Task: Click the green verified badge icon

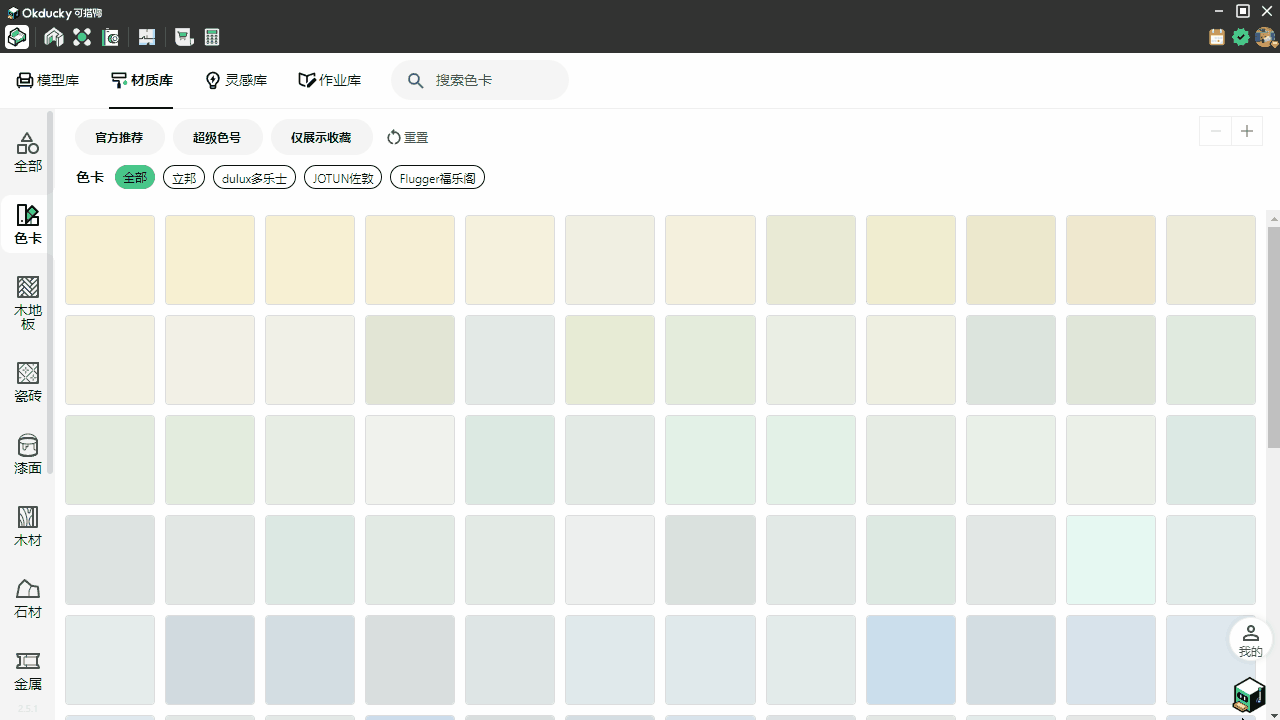Action: coord(1241,37)
